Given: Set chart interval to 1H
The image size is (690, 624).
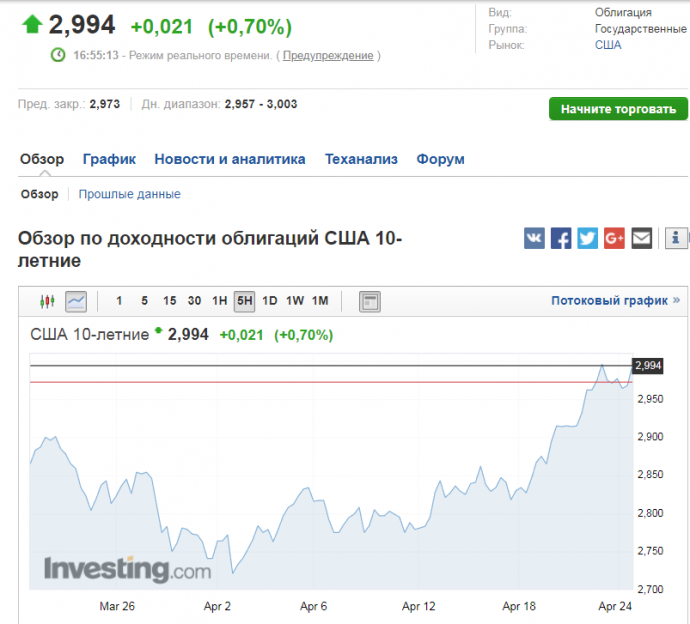Looking at the screenshot, I should (220, 301).
